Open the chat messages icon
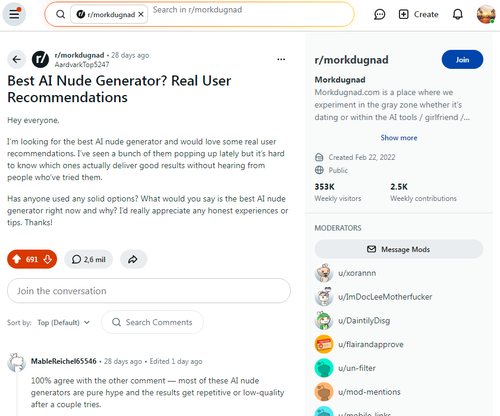The width and height of the screenshot is (500, 416). coord(379,14)
